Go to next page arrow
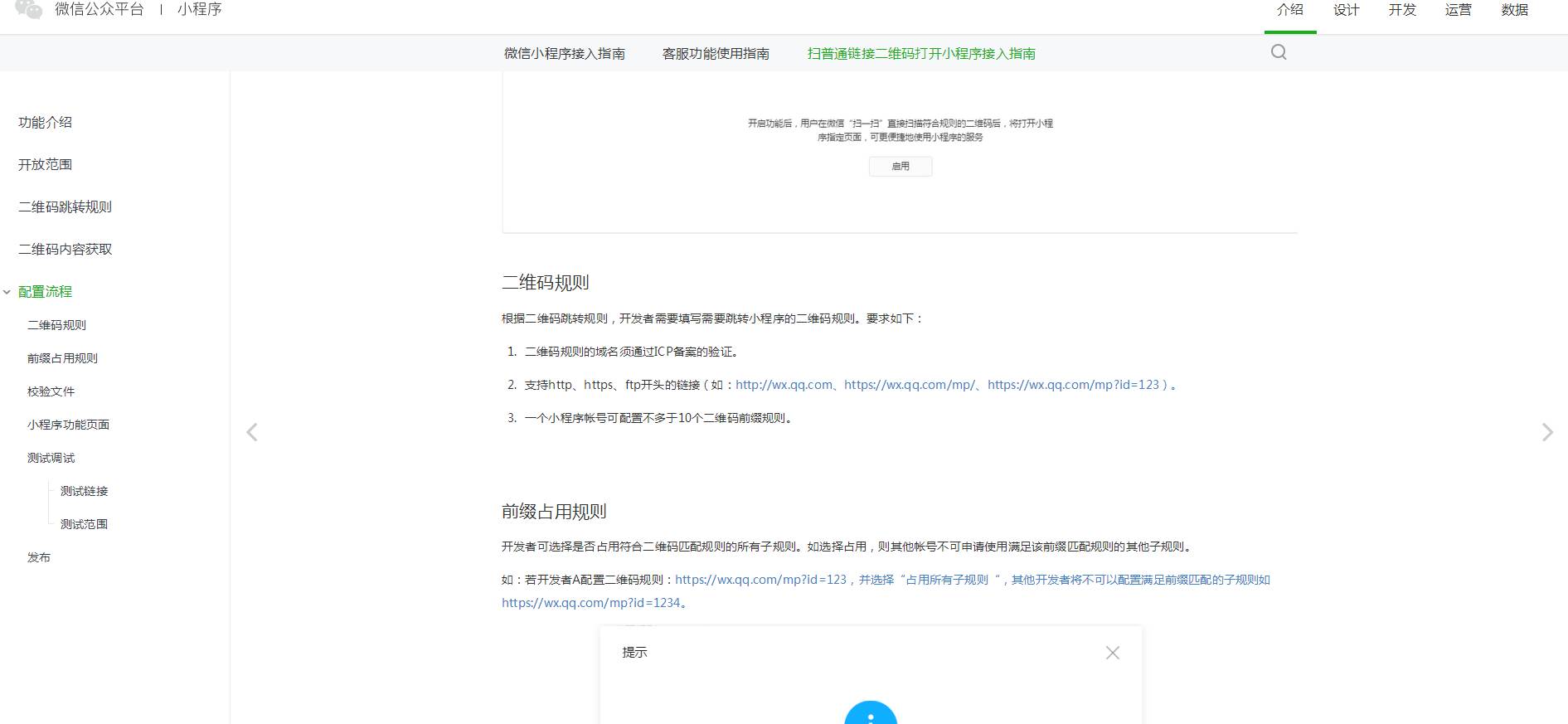The image size is (1568, 724). [x=1547, y=432]
